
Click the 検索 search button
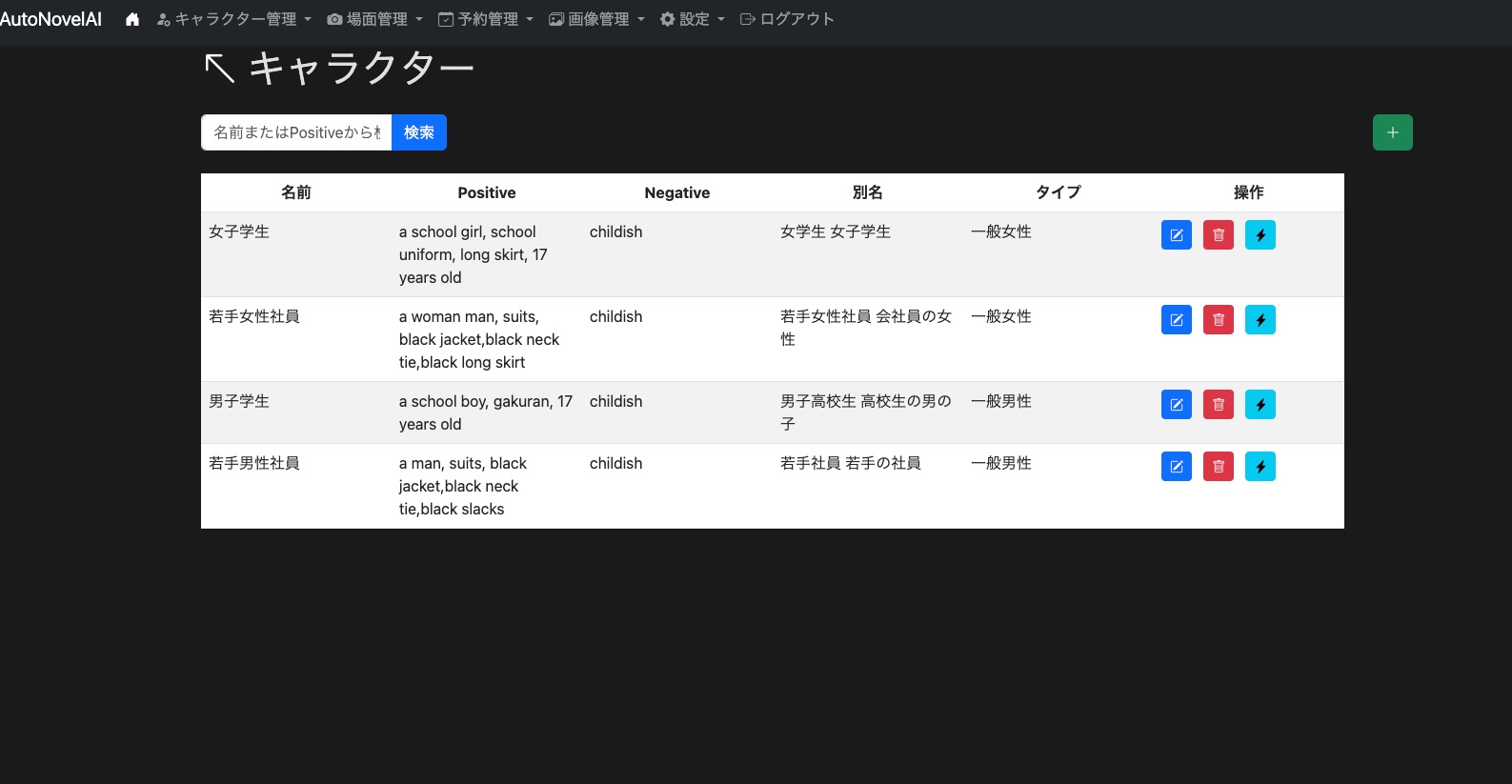click(x=418, y=132)
